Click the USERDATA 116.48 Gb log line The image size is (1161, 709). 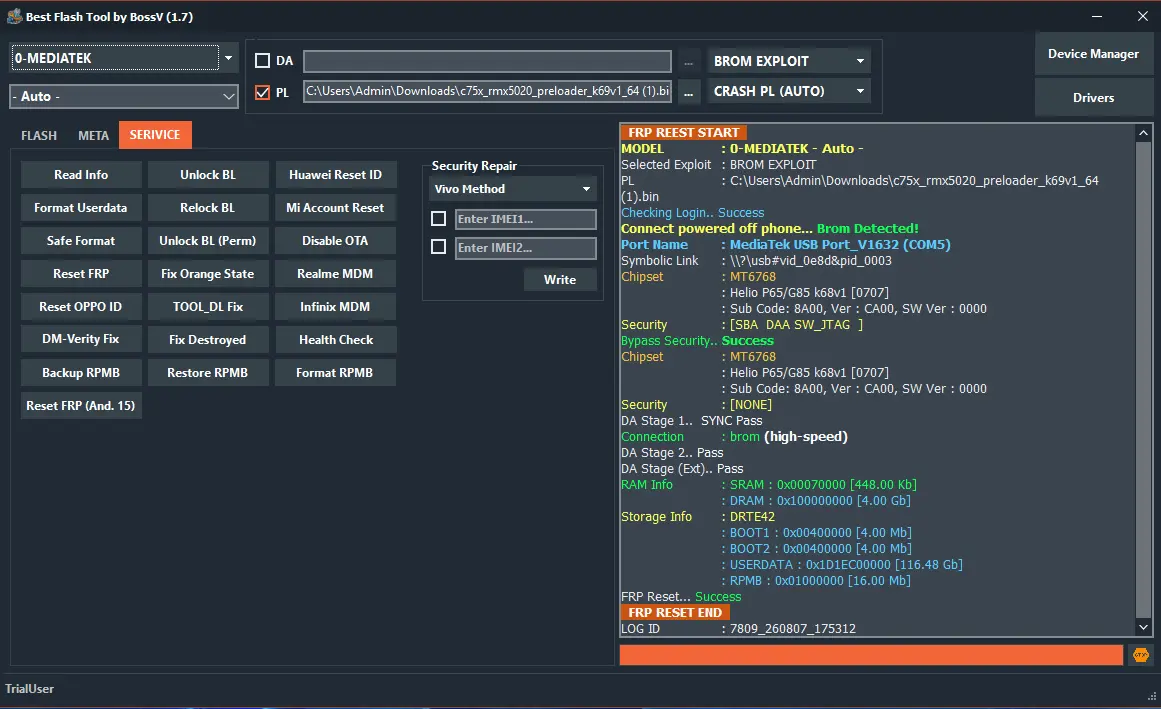point(842,565)
